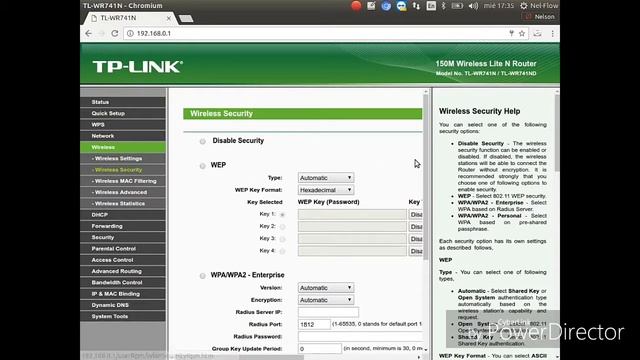This screenshot has width=640, height=360.
Task: Open the WEP Type dropdown
Action: click(x=326, y=178)
